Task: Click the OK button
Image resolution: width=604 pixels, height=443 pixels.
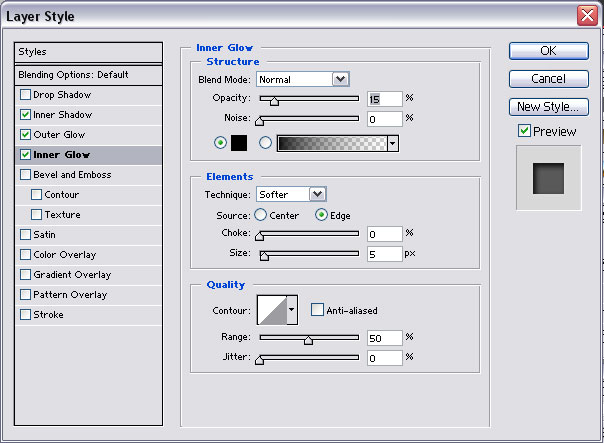Action: tap(548, 51)
